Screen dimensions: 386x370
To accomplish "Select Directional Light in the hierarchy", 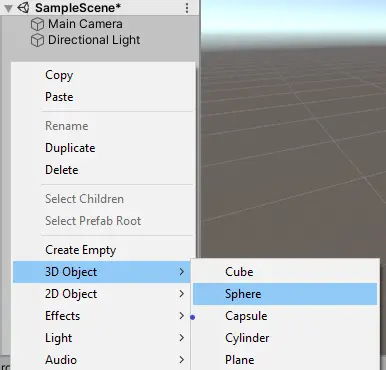I will click(94, 40).
